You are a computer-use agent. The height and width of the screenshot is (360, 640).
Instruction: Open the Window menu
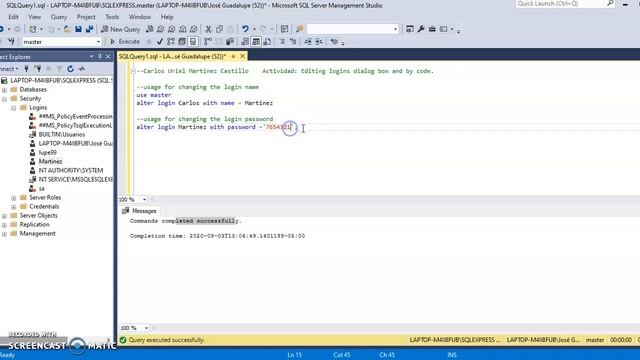tap(140, 17)
